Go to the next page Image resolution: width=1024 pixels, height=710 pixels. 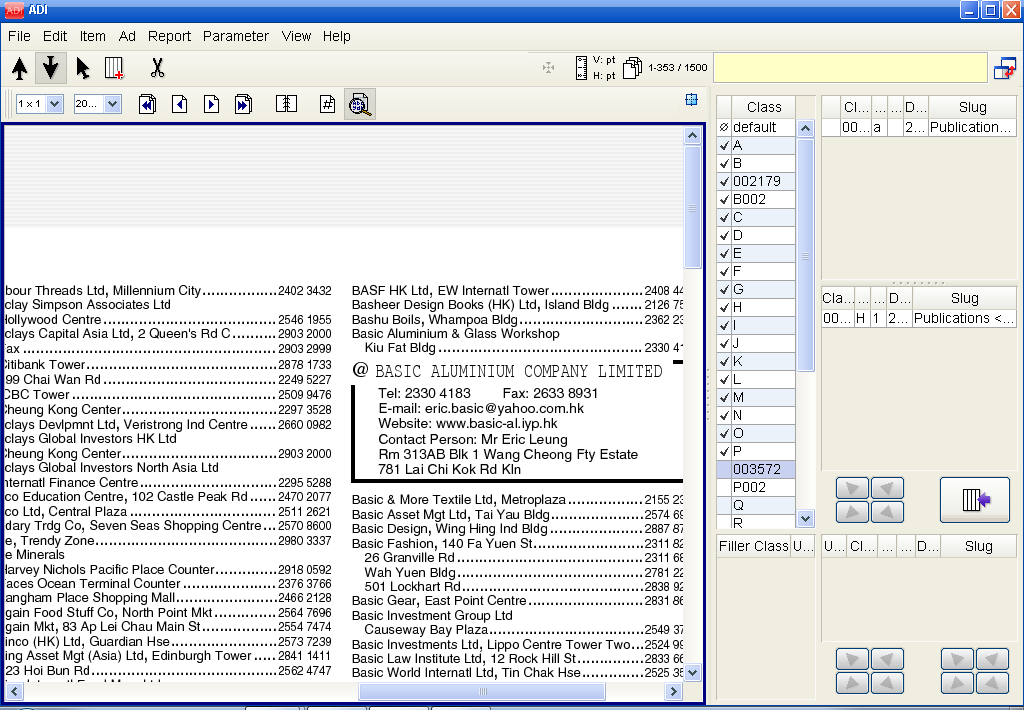(212, 104)
